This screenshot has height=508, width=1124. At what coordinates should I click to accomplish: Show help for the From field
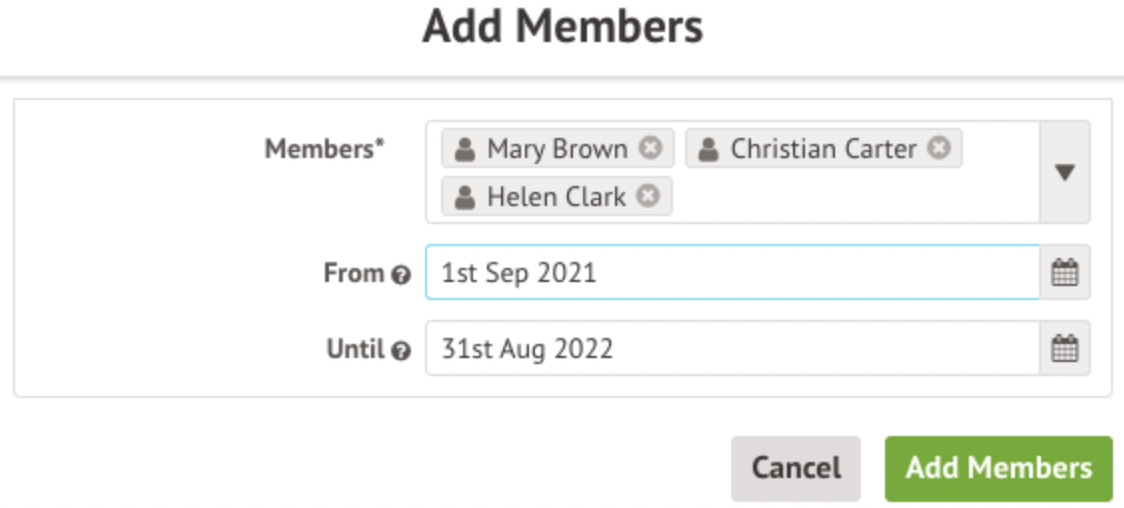tap(401, 275)
